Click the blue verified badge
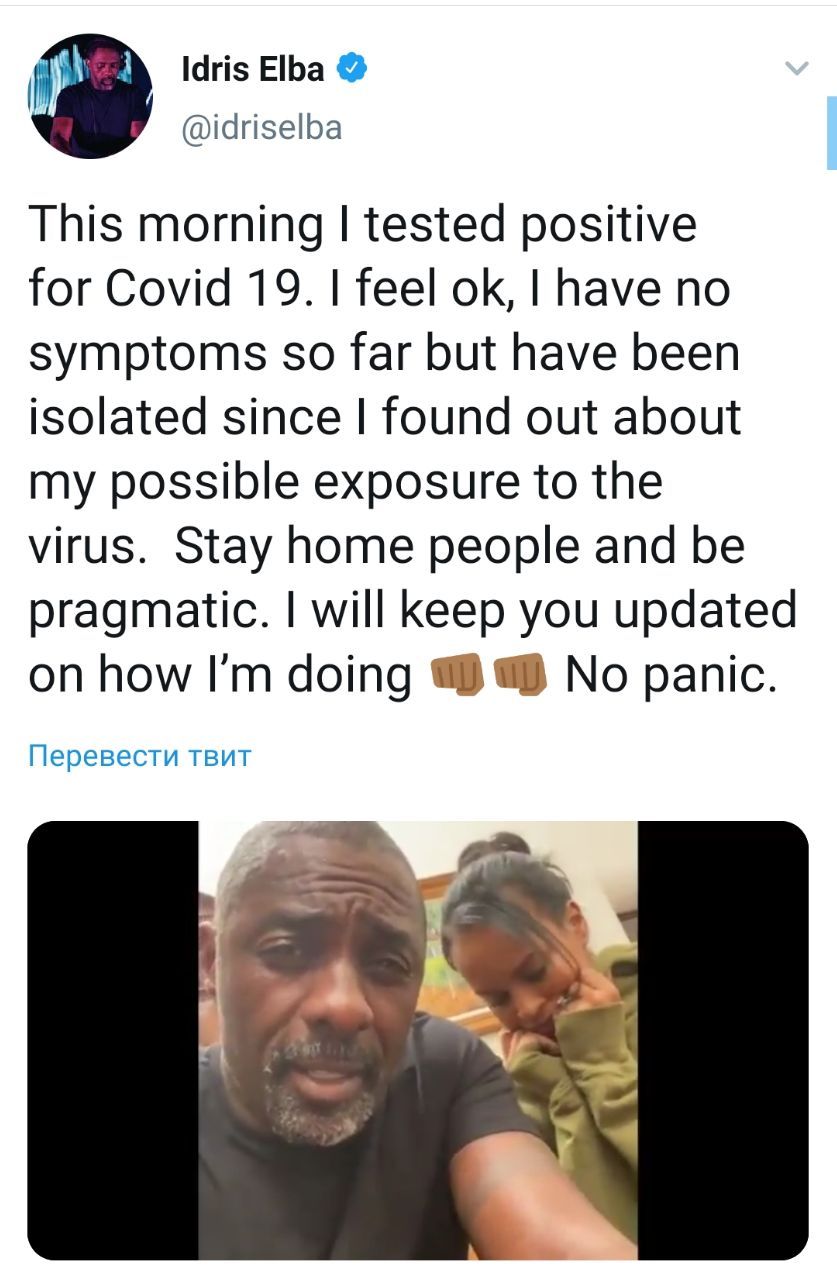 coord(354,69)
